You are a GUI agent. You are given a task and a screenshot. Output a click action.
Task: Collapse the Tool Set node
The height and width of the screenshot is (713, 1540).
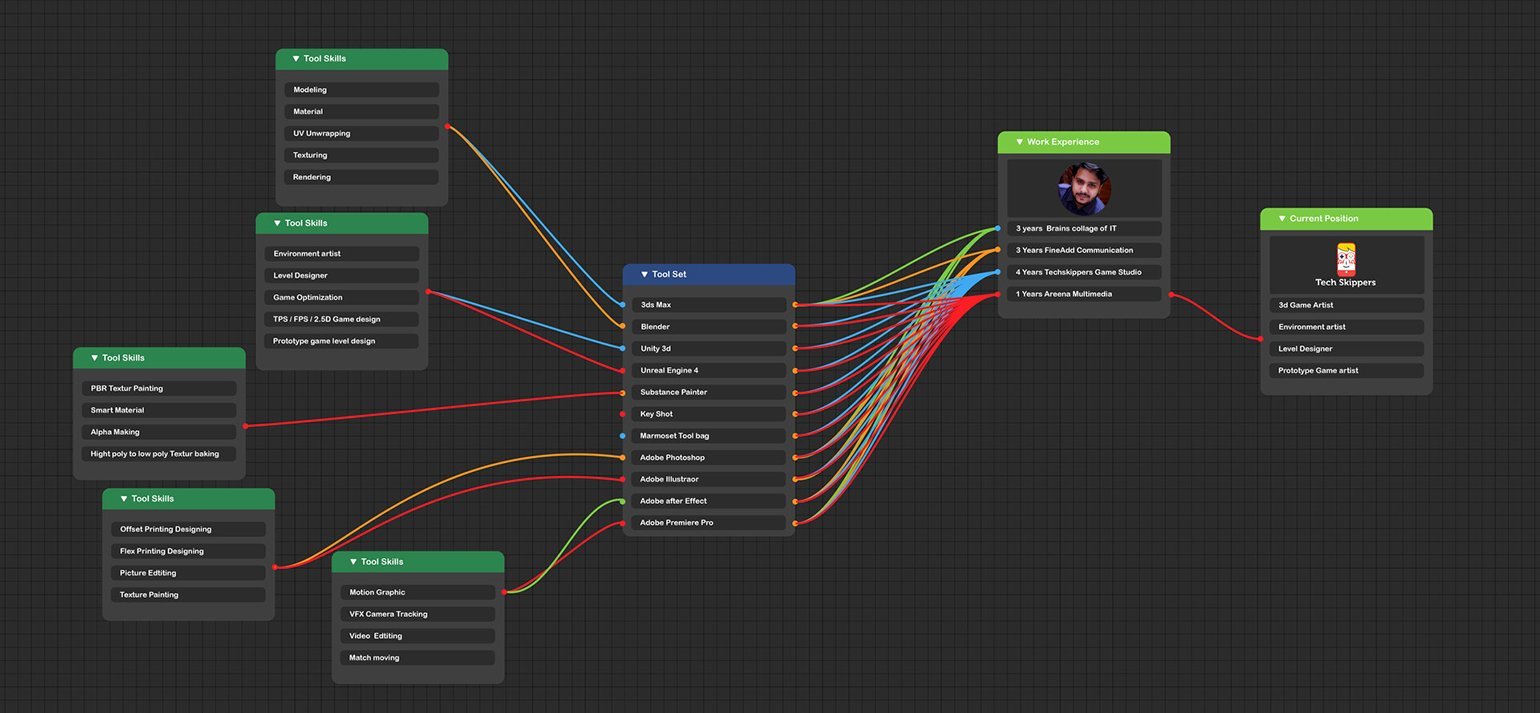coord(644,274)
